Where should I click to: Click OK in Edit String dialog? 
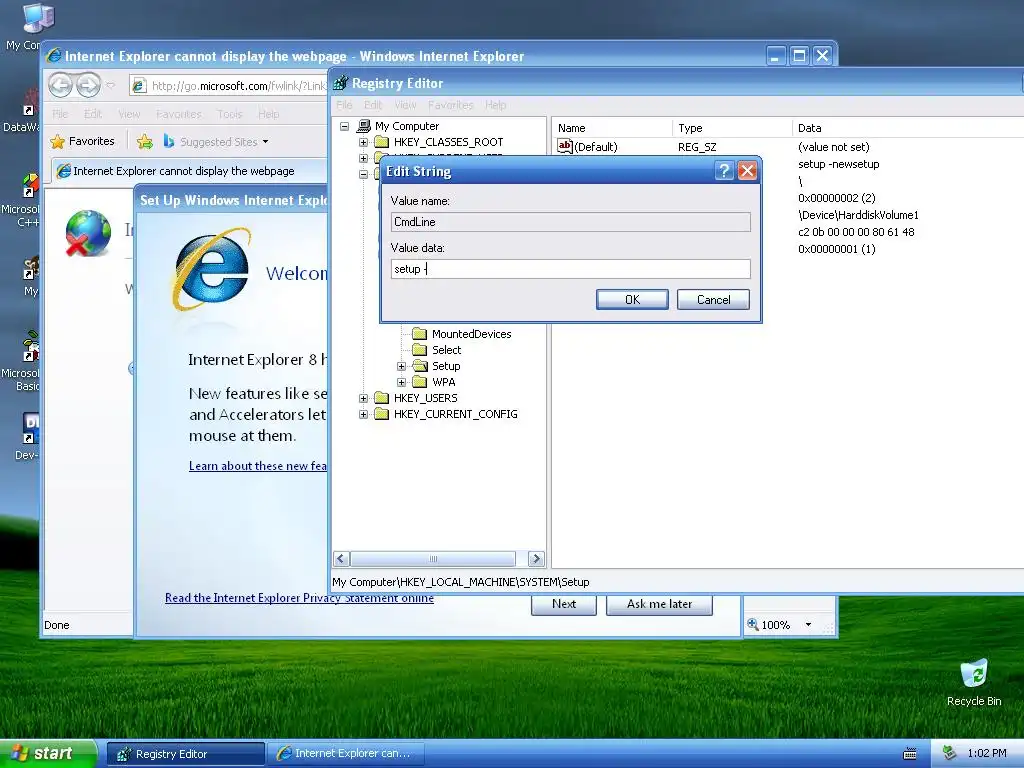(632, 300)
